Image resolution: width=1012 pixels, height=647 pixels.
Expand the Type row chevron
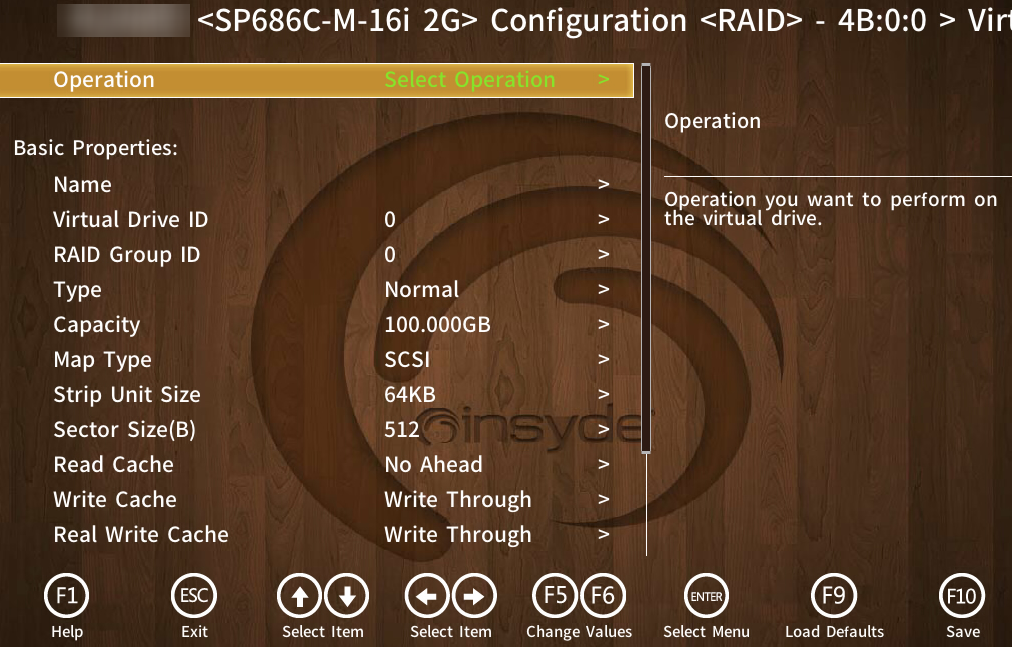tap(603, 289)
